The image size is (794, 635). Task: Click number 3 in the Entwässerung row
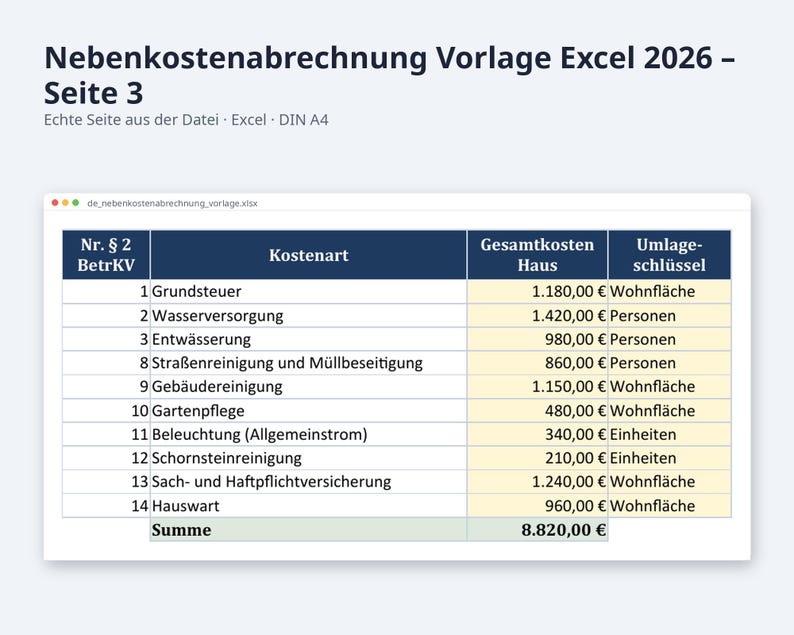tap(106, 339)
